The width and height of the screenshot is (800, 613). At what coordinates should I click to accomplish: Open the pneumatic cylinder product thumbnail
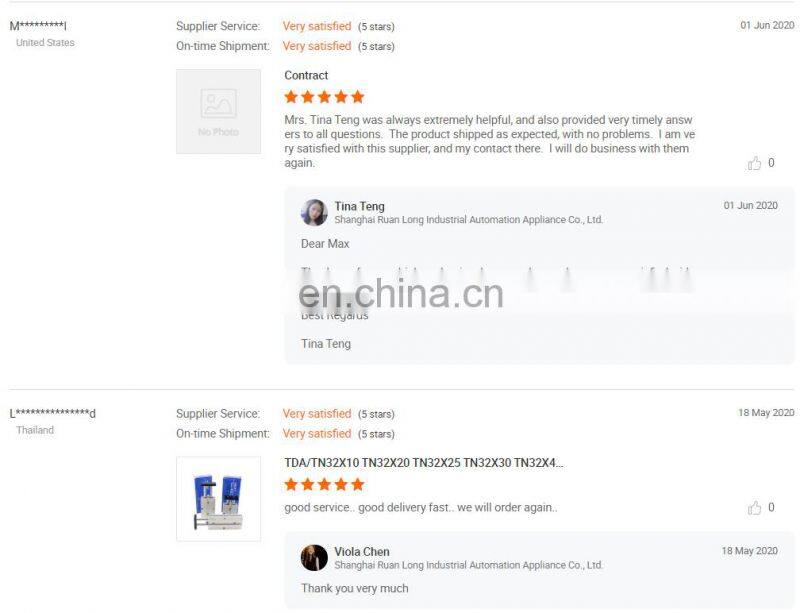tap(218, 499)
